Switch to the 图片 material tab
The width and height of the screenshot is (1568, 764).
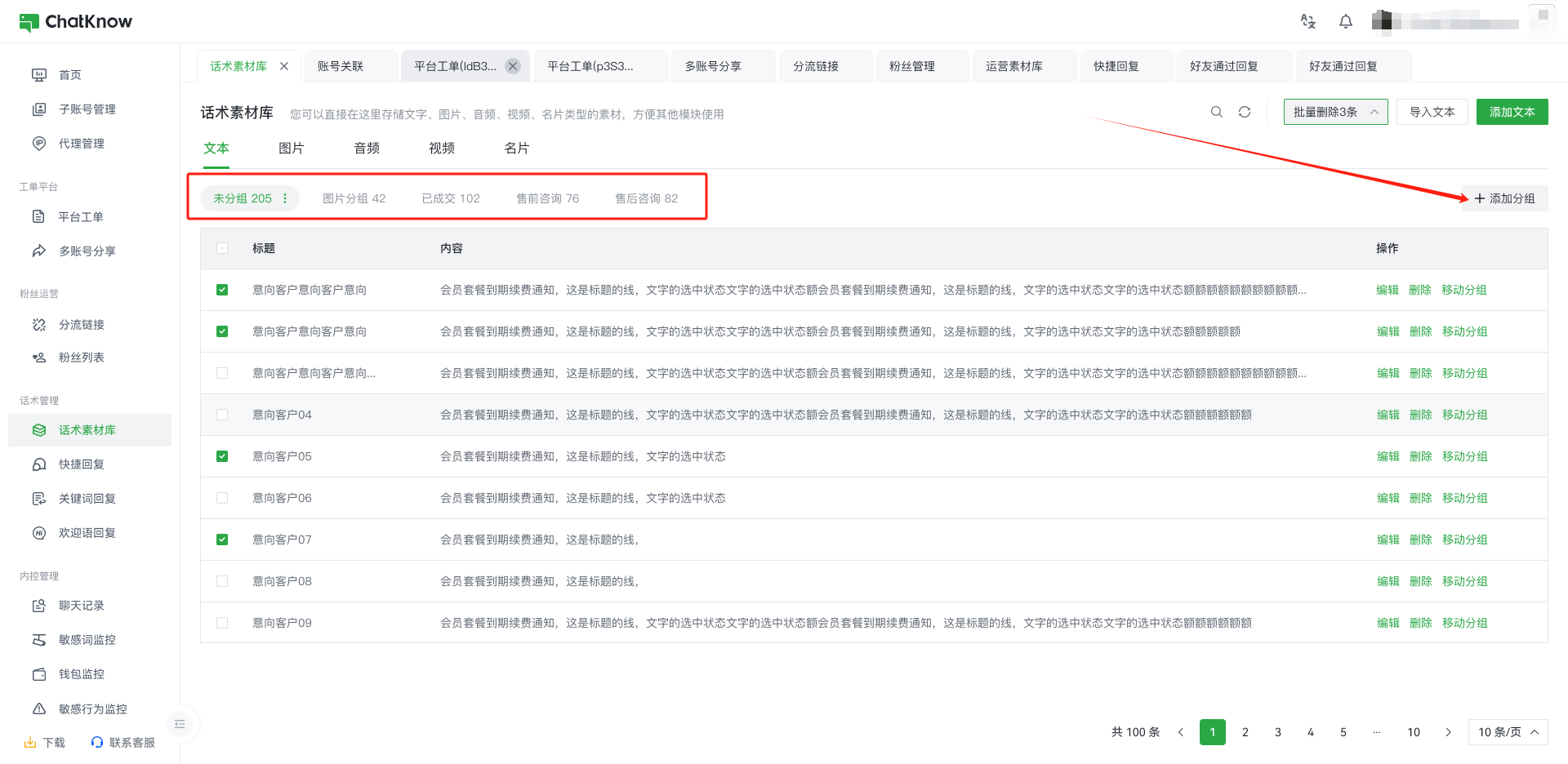pyautogui.click(x=291, y=149)
